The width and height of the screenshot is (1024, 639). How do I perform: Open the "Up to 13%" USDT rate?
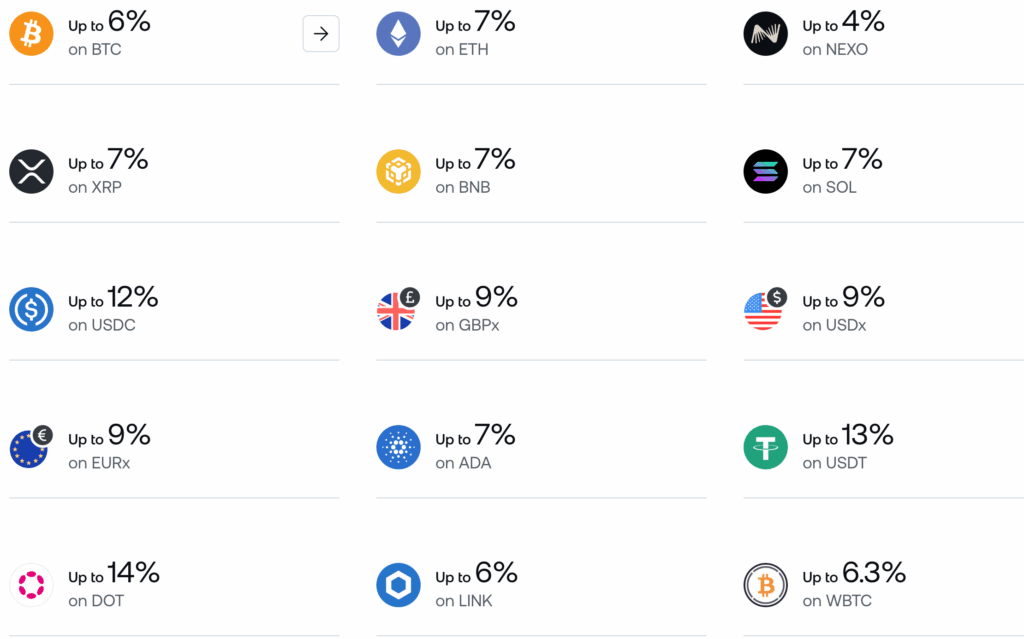[x=848, y=437]
